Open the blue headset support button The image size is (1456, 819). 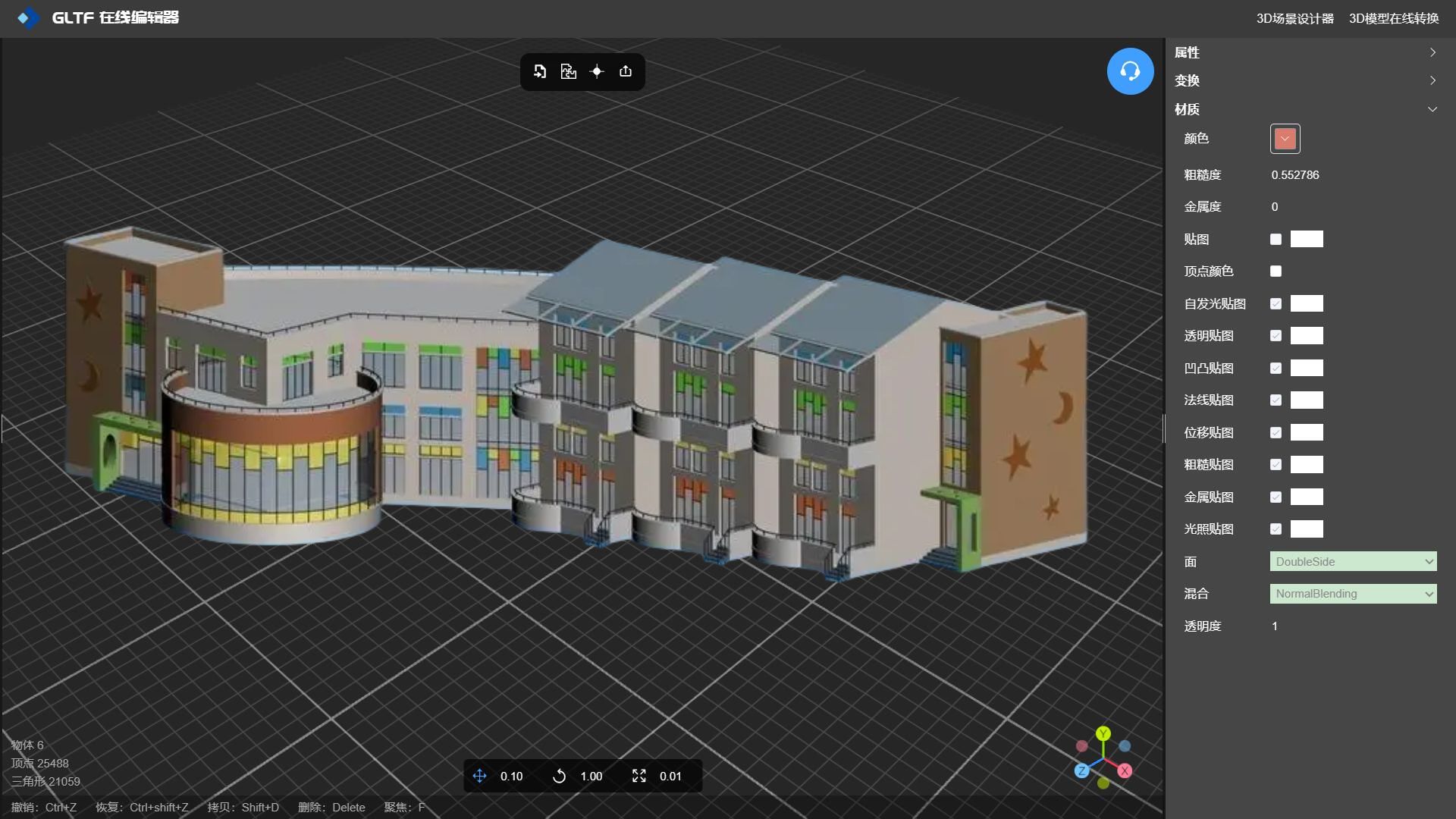click(1130, 71)
